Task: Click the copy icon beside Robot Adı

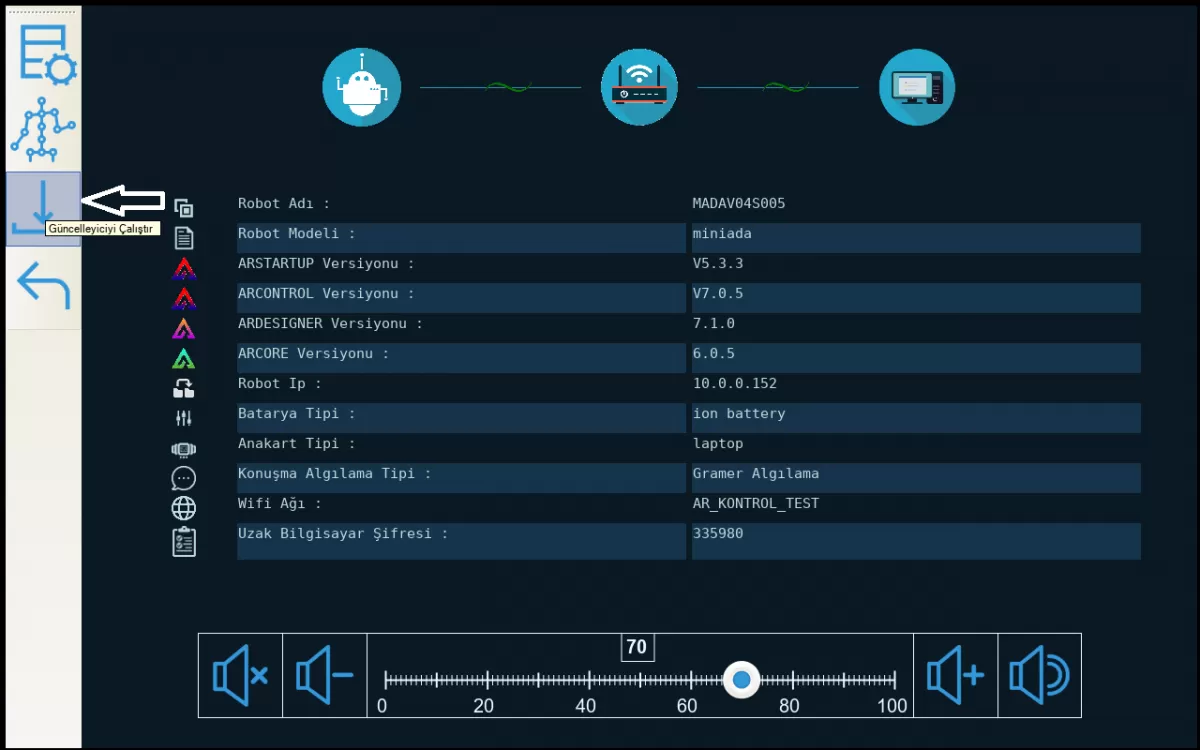Action: click(184, 208)
